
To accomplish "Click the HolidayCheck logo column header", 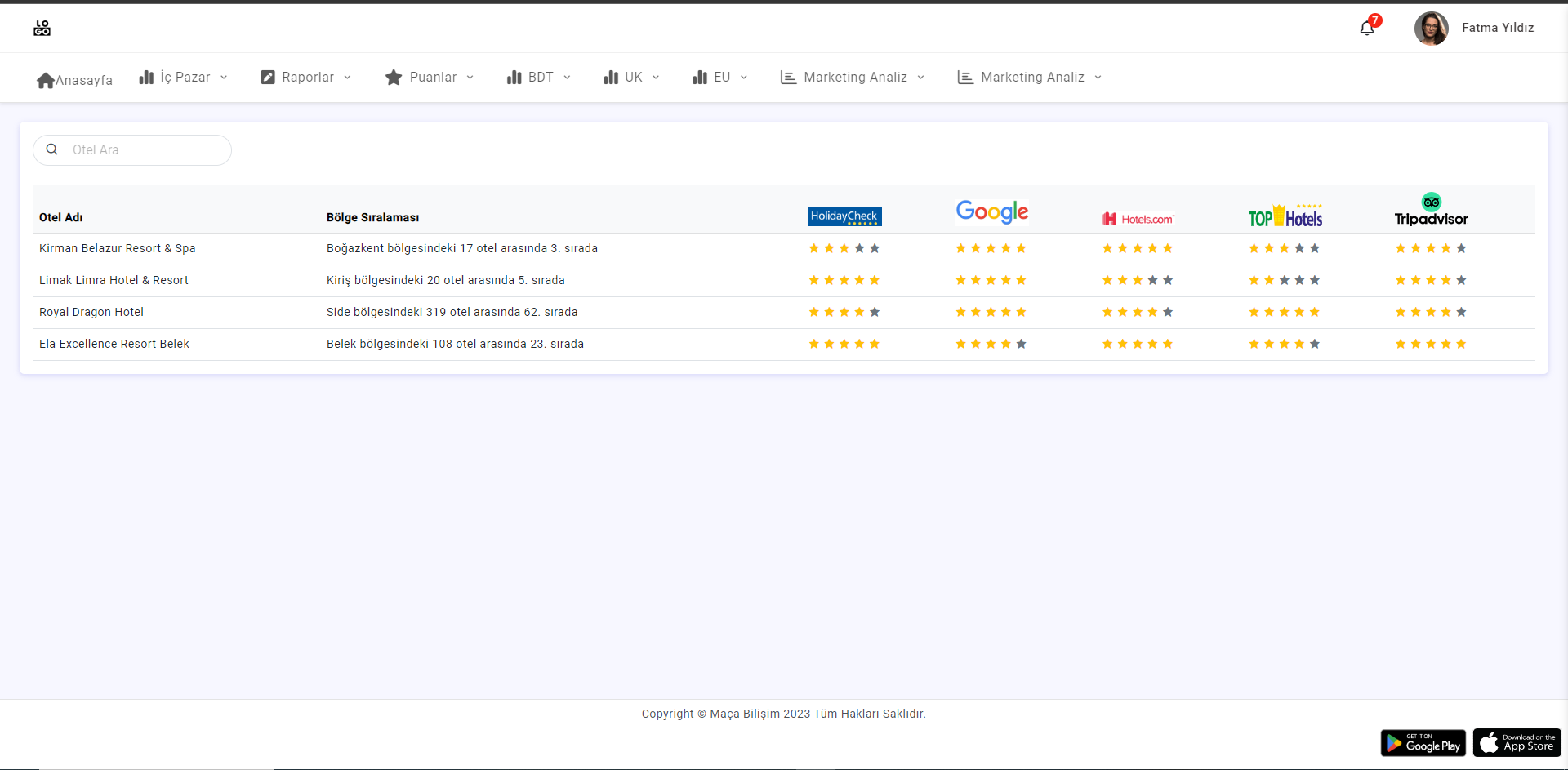I will (844, 216).
